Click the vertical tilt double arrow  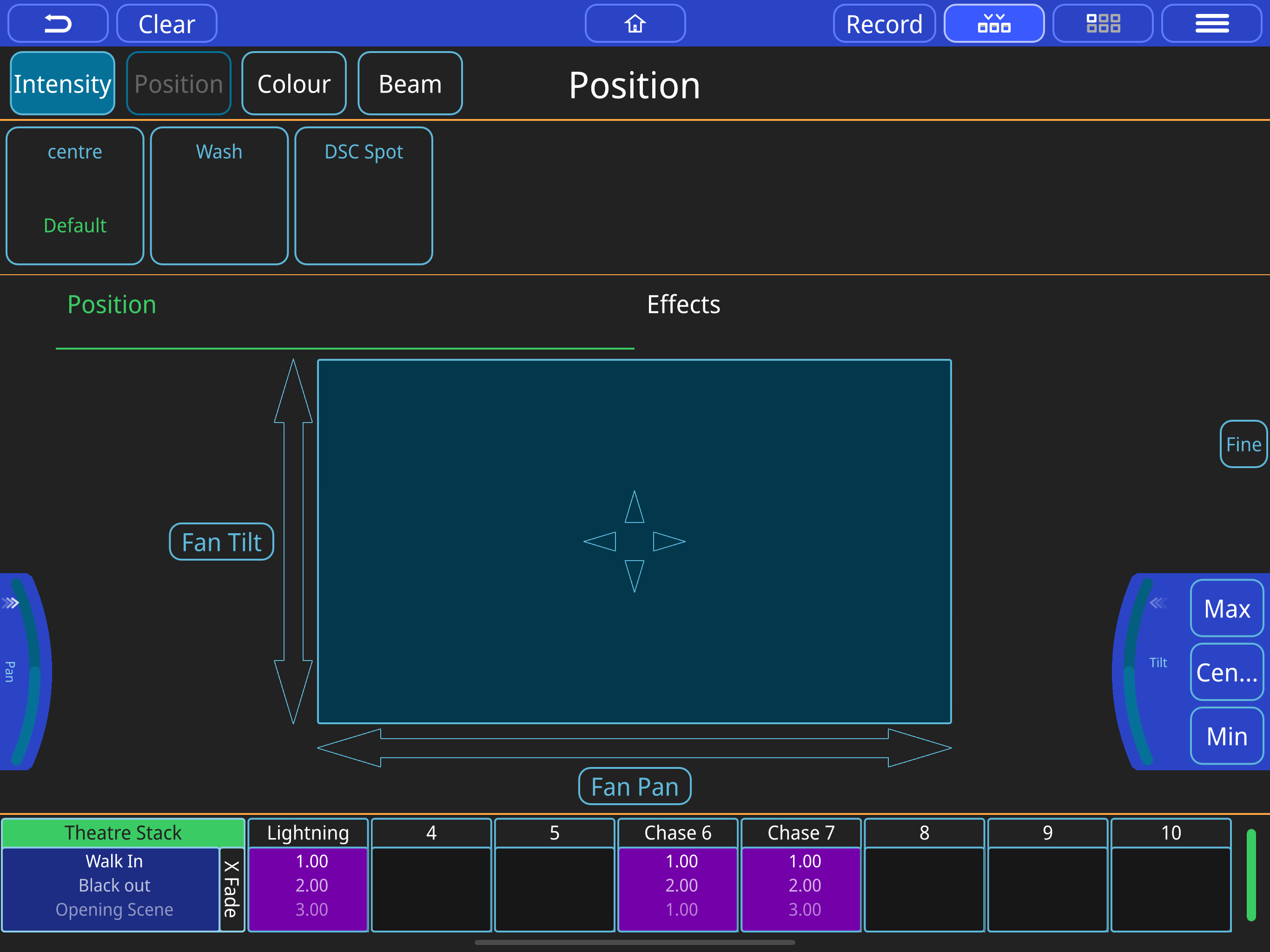pyautogui.click(x=293, y=541)
